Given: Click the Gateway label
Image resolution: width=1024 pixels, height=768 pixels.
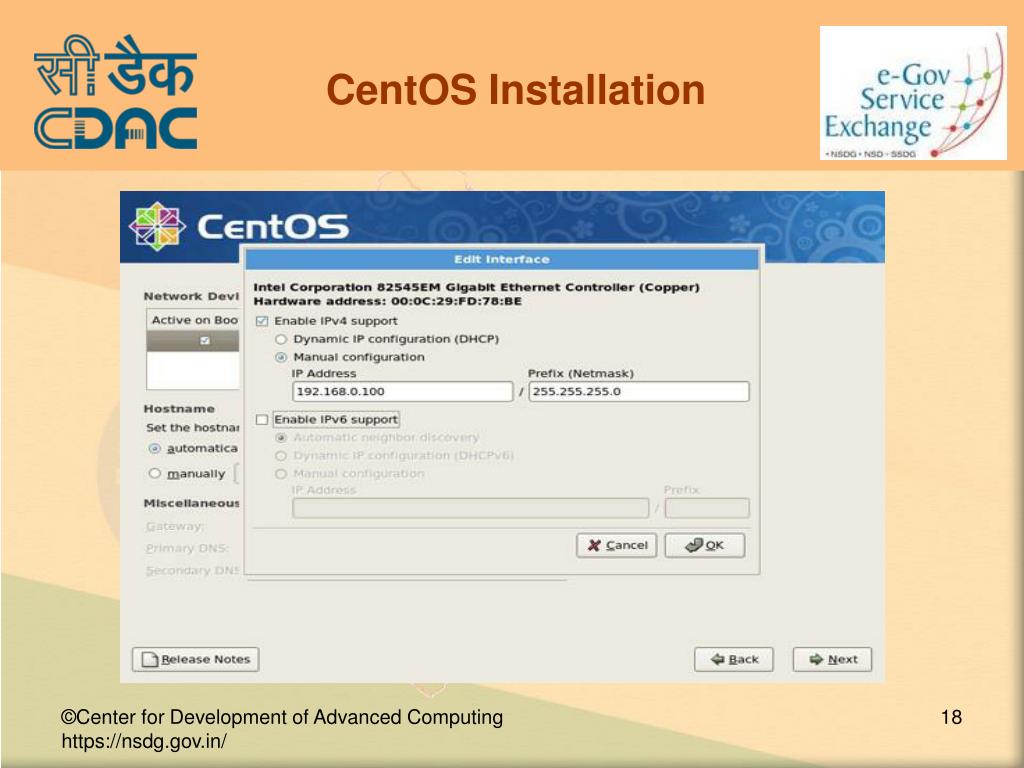Looking at the screenshot, I should click(x=174, y=526).
